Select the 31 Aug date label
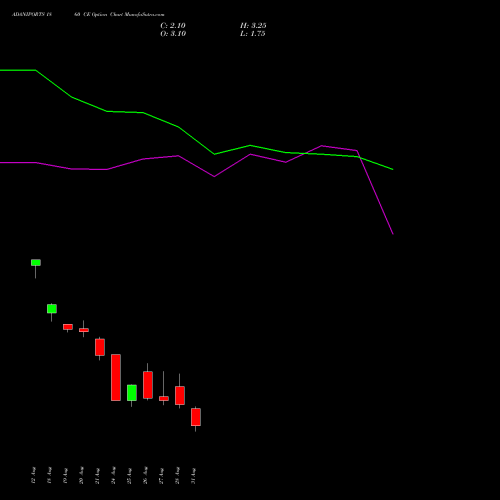 coord(193,476)
